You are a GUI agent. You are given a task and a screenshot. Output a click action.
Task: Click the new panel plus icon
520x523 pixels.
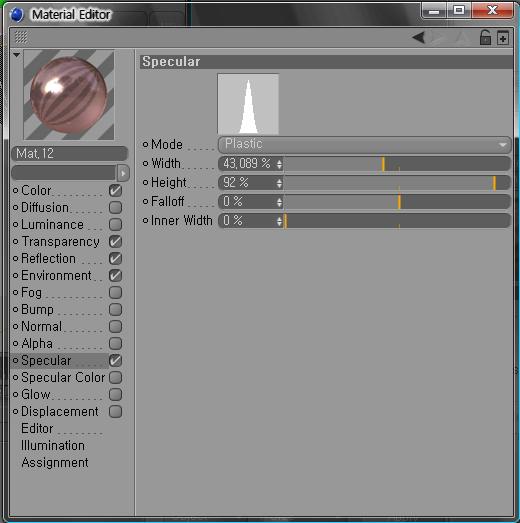point(503,37)
